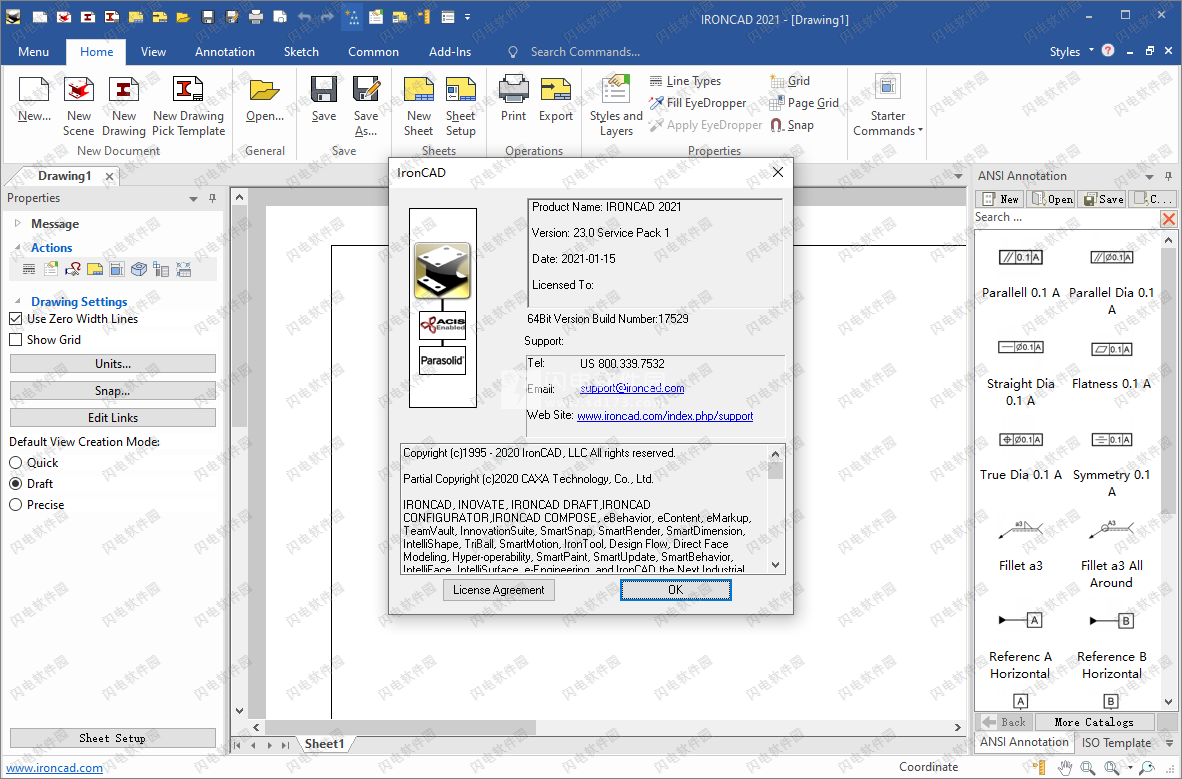1182x779 pixels.
Task: Click OK in IronCAD dialog
Action: point(675,590)
